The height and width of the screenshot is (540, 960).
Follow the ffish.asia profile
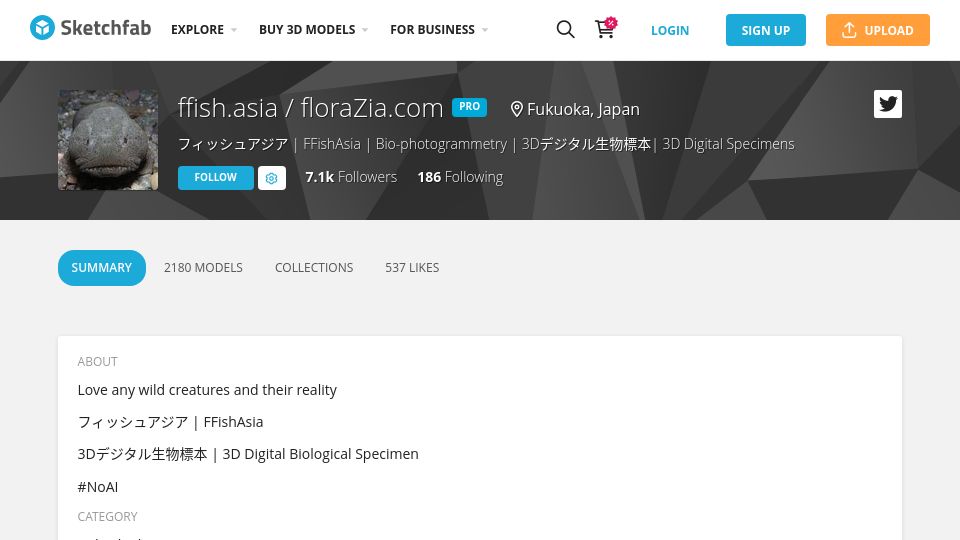216,178
